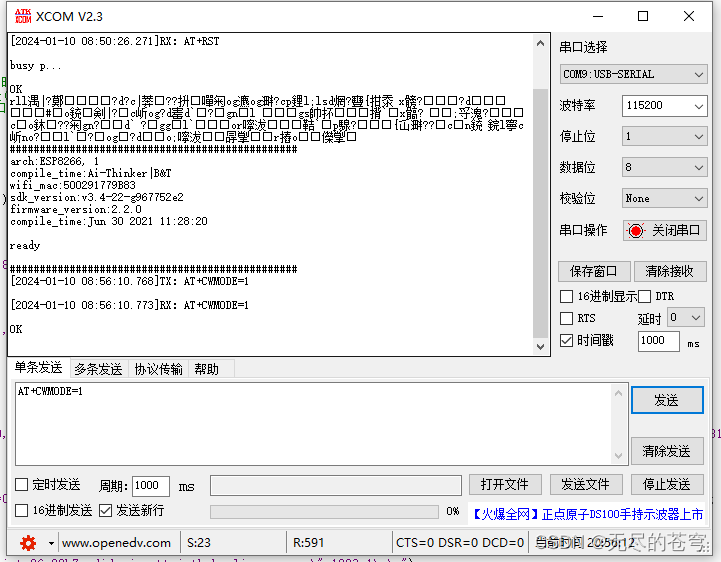Click the CTS=0 DSR=0 DCD=0 status
This screenshot has height=562, width=721.
coord(460,543)
